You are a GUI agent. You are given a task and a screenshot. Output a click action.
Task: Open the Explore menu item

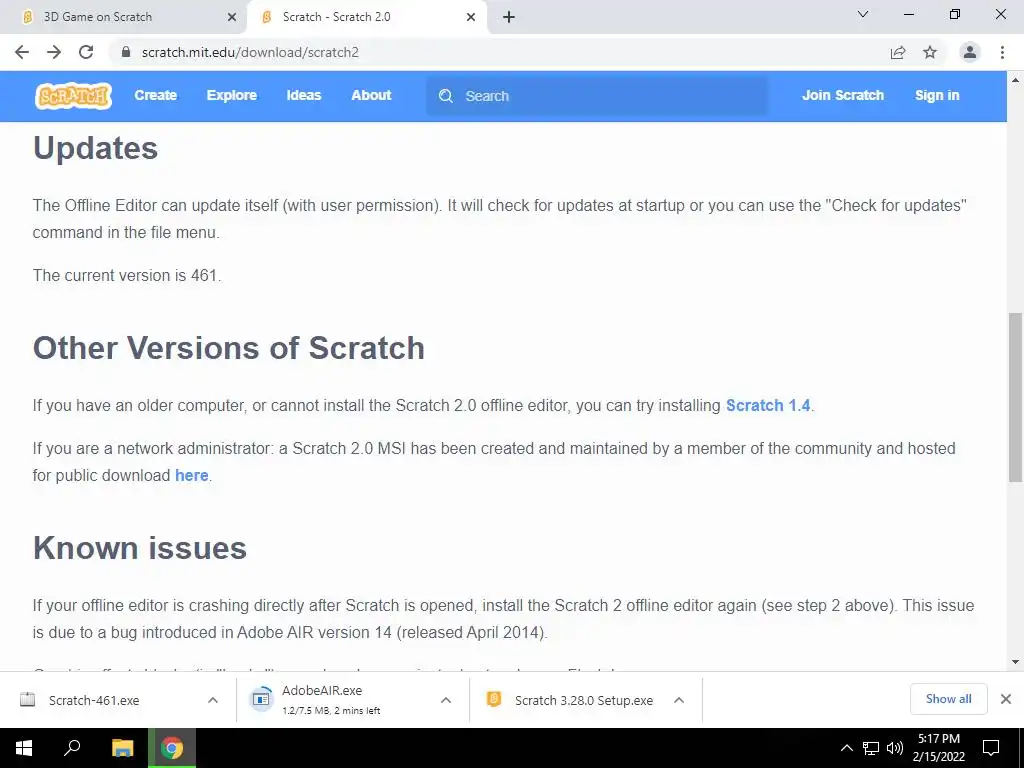pos(232,95)
